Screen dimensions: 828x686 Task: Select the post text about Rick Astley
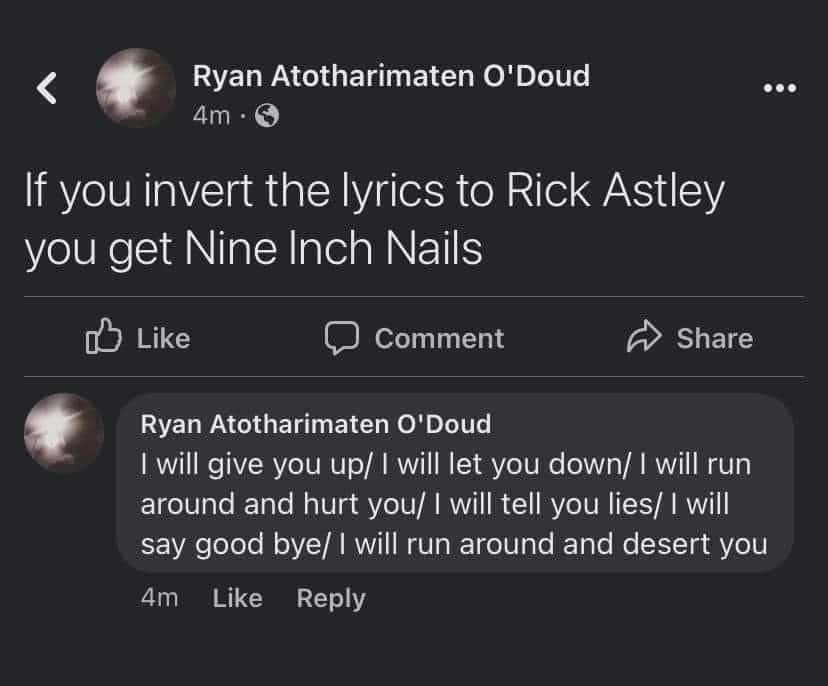(x=374, y=218)
